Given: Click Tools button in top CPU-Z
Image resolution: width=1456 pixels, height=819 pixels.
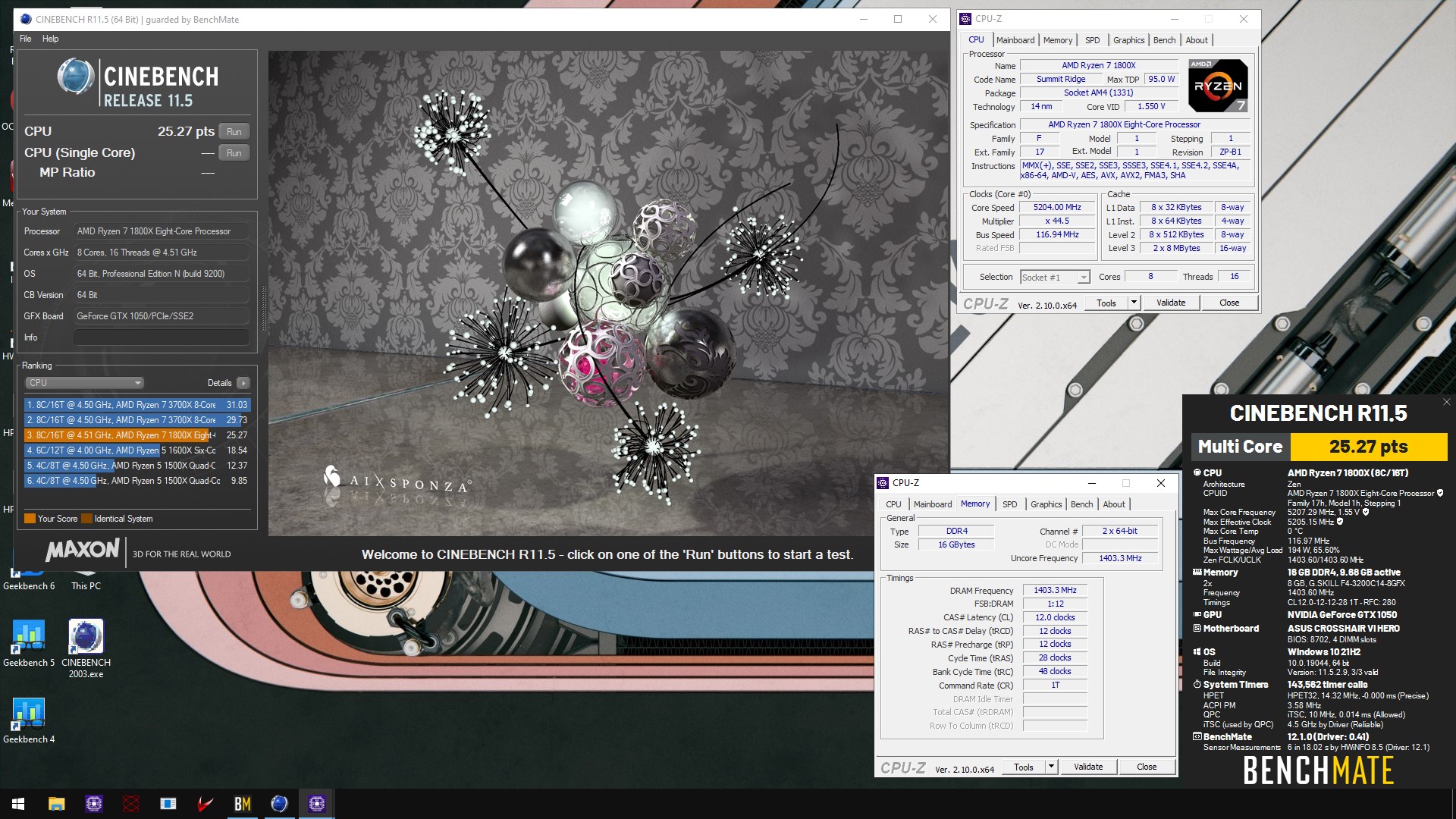Looking at the screenshot, I should point(1106,303).
